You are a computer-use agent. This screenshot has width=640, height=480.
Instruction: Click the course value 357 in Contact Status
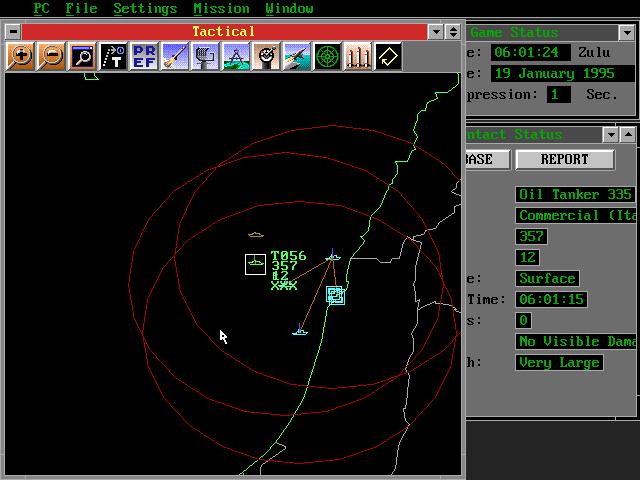531,236
